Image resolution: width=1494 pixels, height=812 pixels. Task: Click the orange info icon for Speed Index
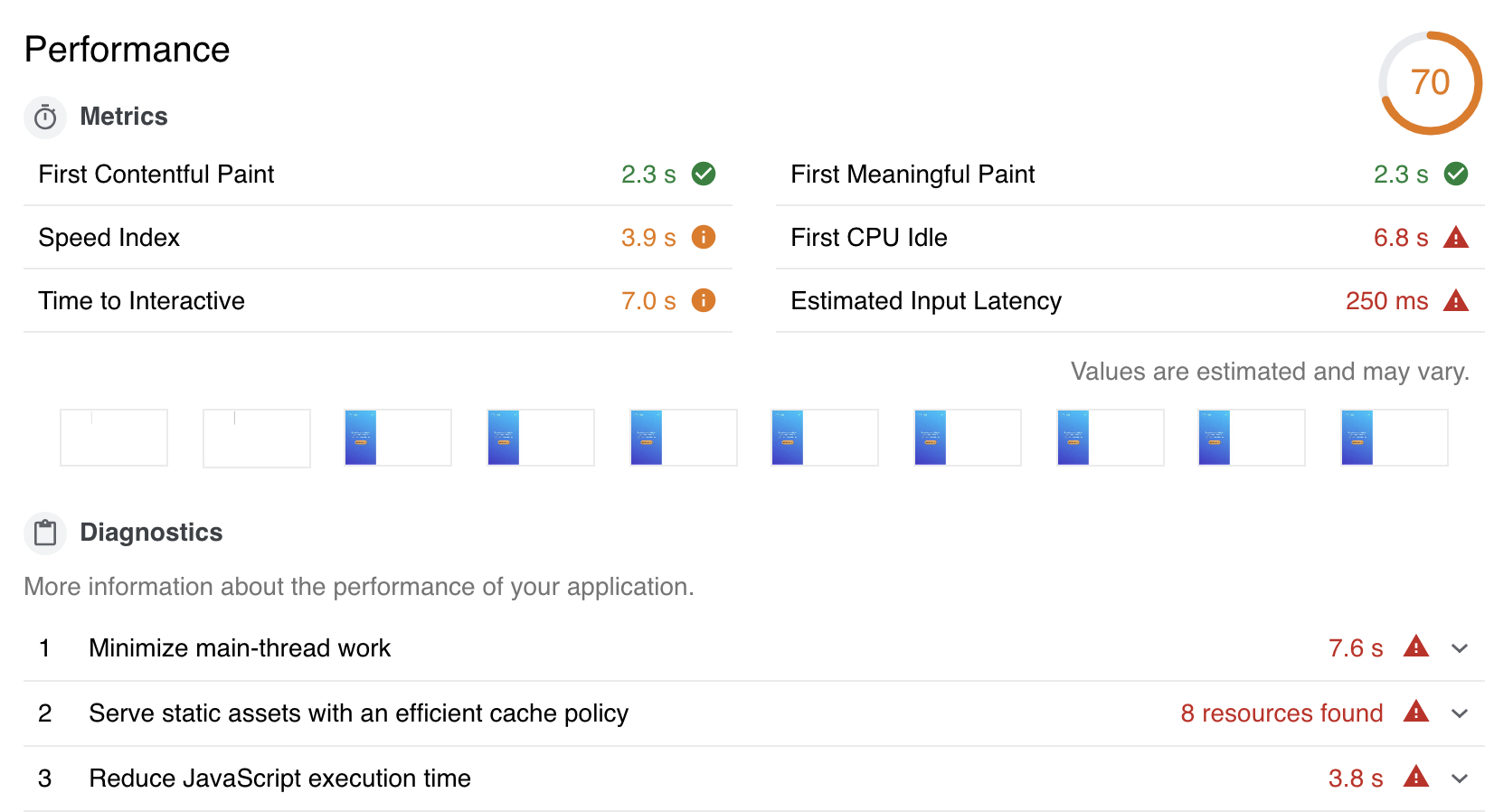pos(704,237)
